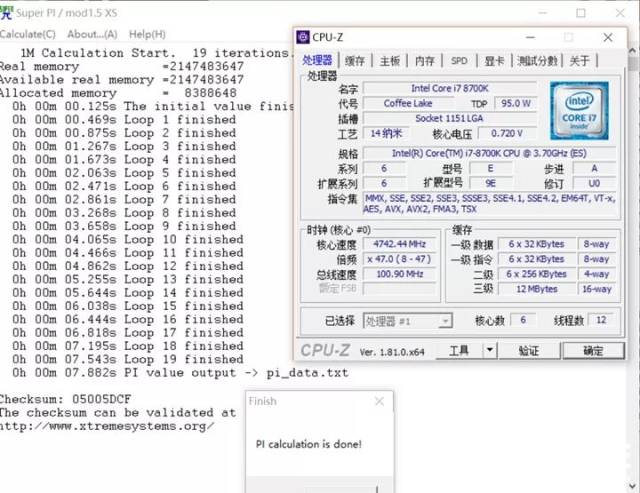Viewport: 640px width, 493px height.
Task: Click the core speed value 4742.44 MHz
Action: (x=400, y=244)
